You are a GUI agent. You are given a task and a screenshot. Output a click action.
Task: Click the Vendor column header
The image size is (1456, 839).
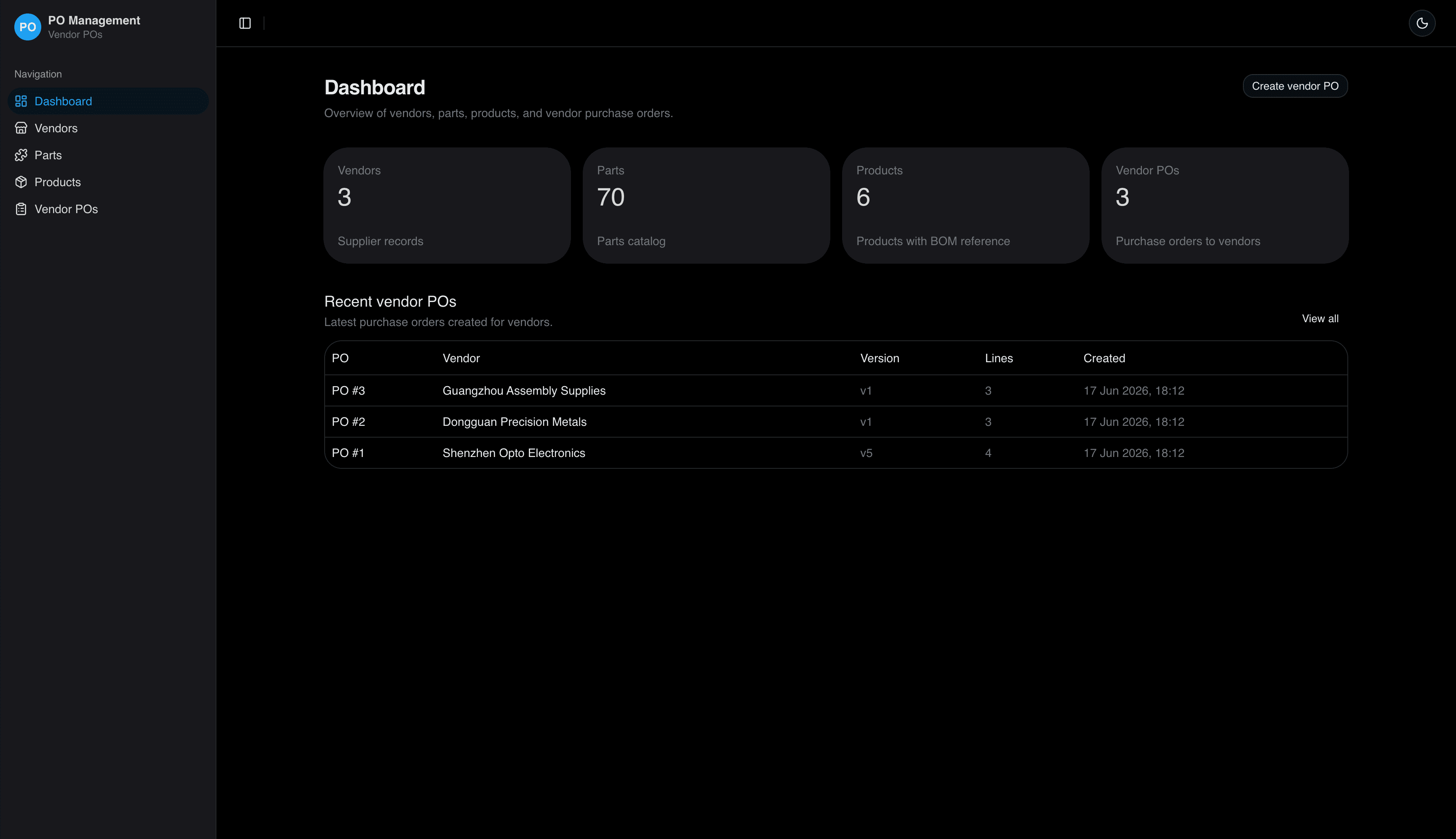pos(461,358)
